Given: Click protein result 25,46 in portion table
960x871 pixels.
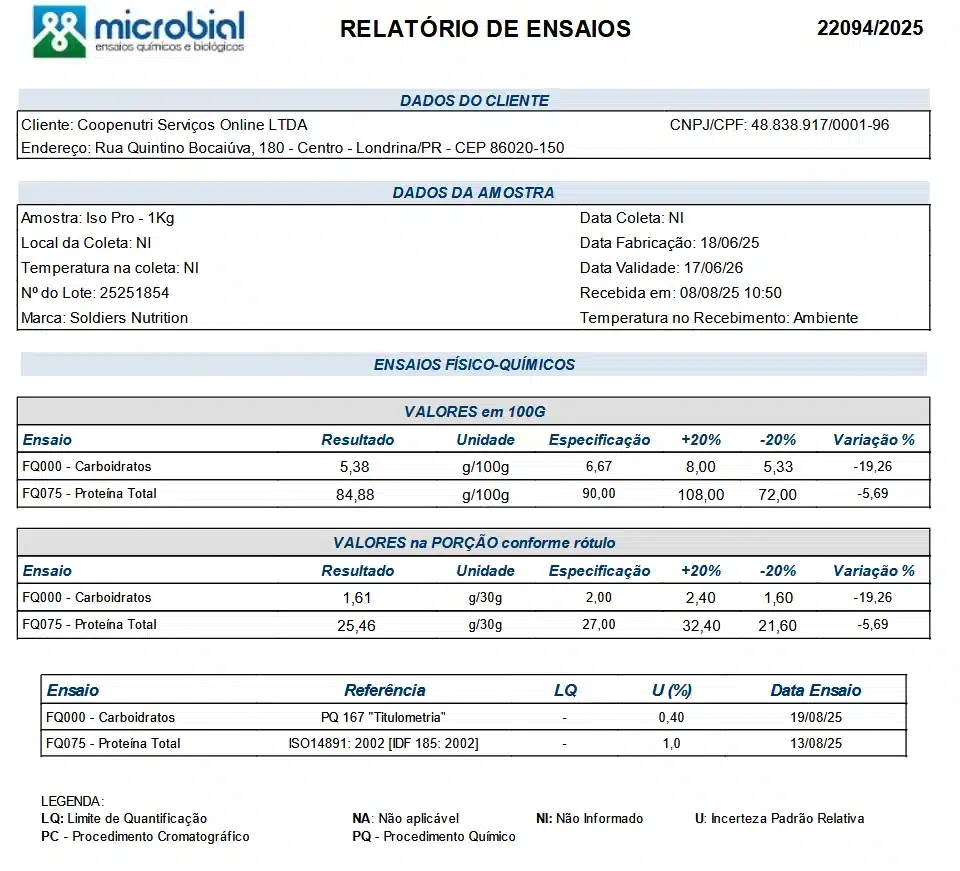Looking at the screenshot, I should coord(357,625).
